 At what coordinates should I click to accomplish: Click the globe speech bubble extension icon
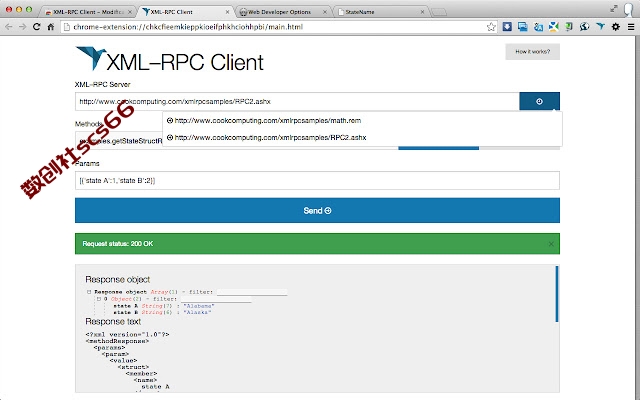(584, 27)
